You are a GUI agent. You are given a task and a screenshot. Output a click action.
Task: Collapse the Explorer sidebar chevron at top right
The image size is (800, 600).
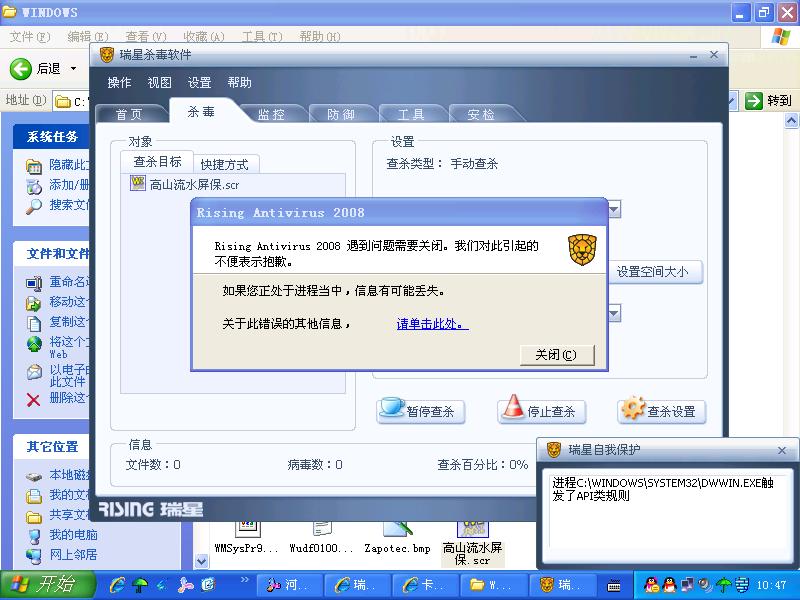[x=791, y=120]
